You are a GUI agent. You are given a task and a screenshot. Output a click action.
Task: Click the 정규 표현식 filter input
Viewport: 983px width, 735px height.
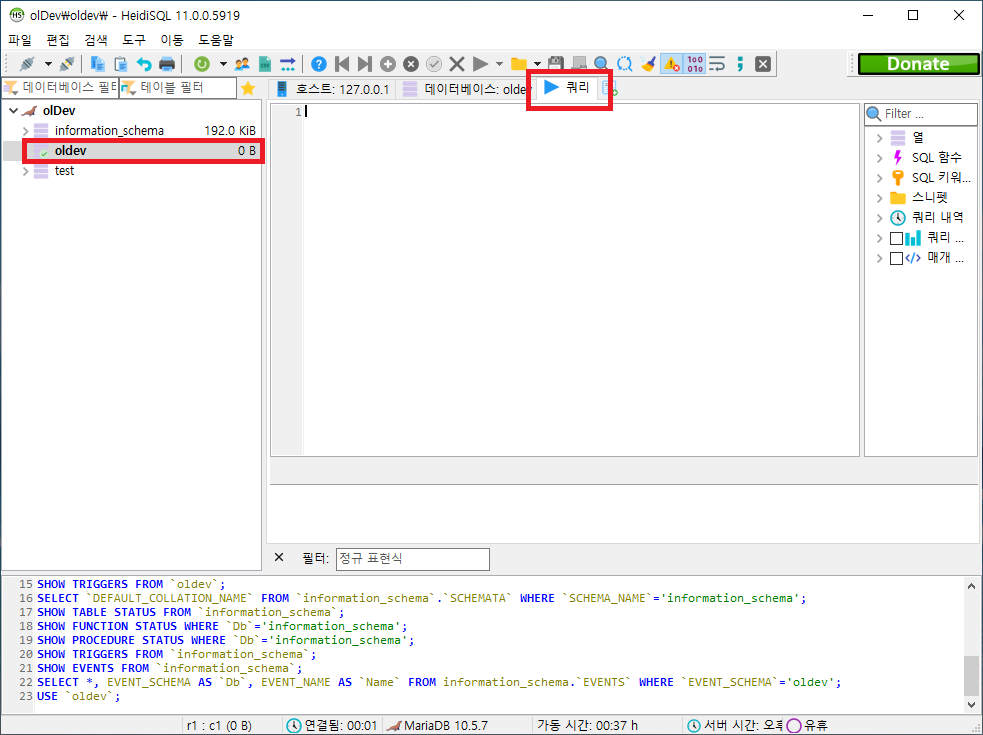[413, 559]
